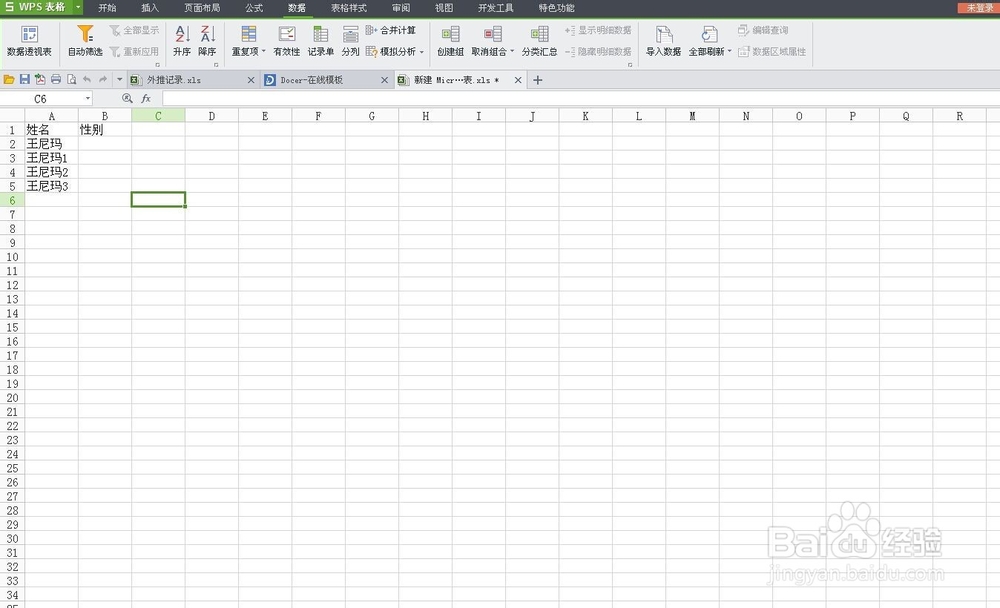Click 导入数据 import data

(663, 41)
